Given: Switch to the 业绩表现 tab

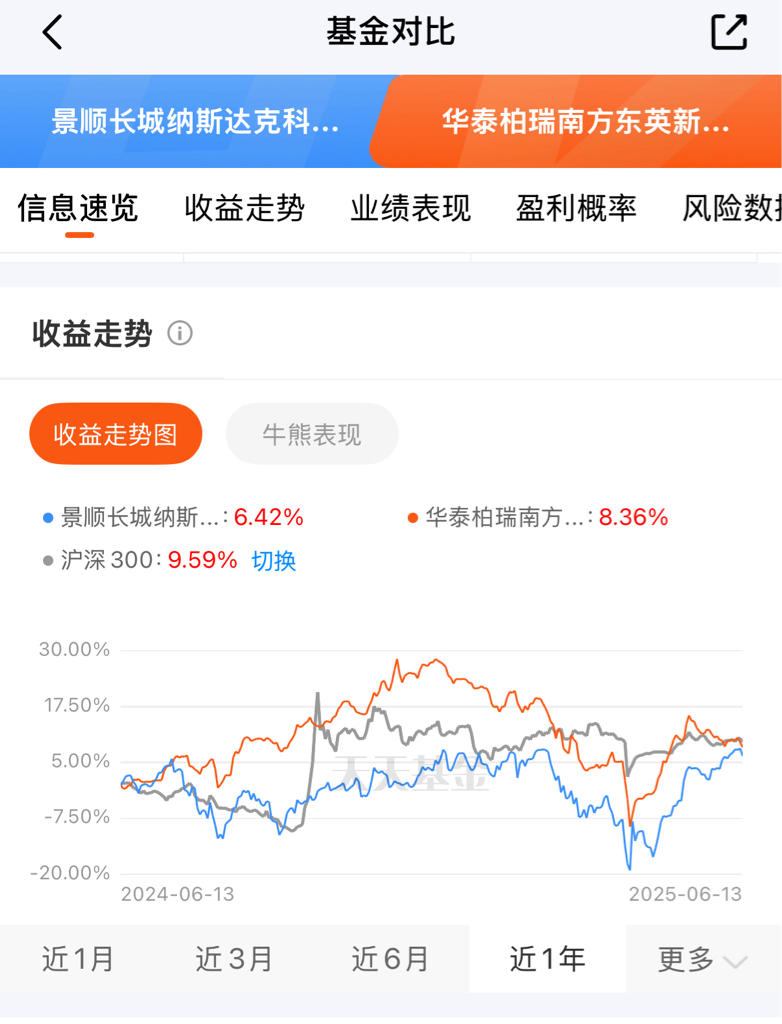Looking at the screenshot, I should coord(410,208).
